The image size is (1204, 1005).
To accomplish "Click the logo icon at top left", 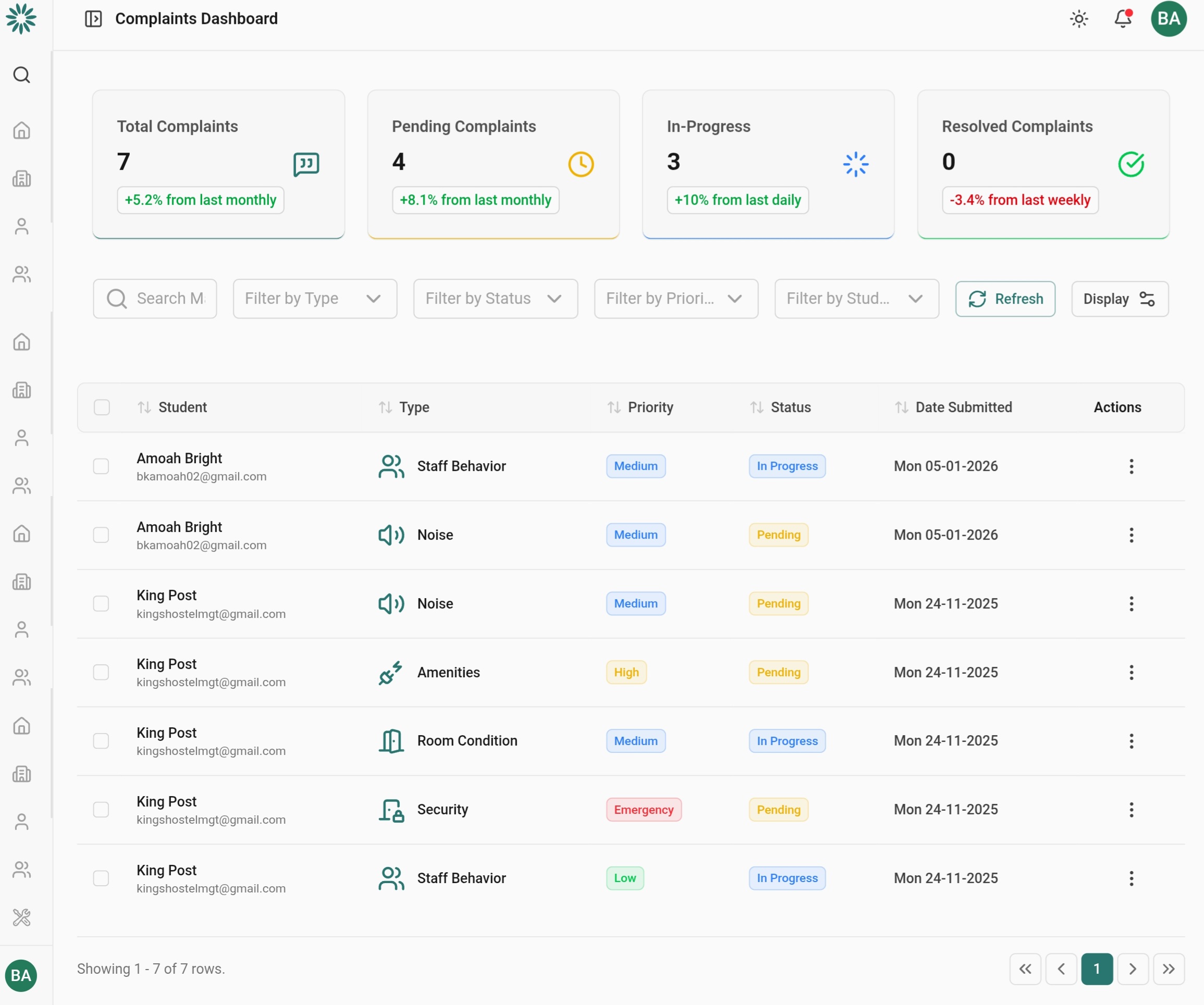I will (21, 19).
